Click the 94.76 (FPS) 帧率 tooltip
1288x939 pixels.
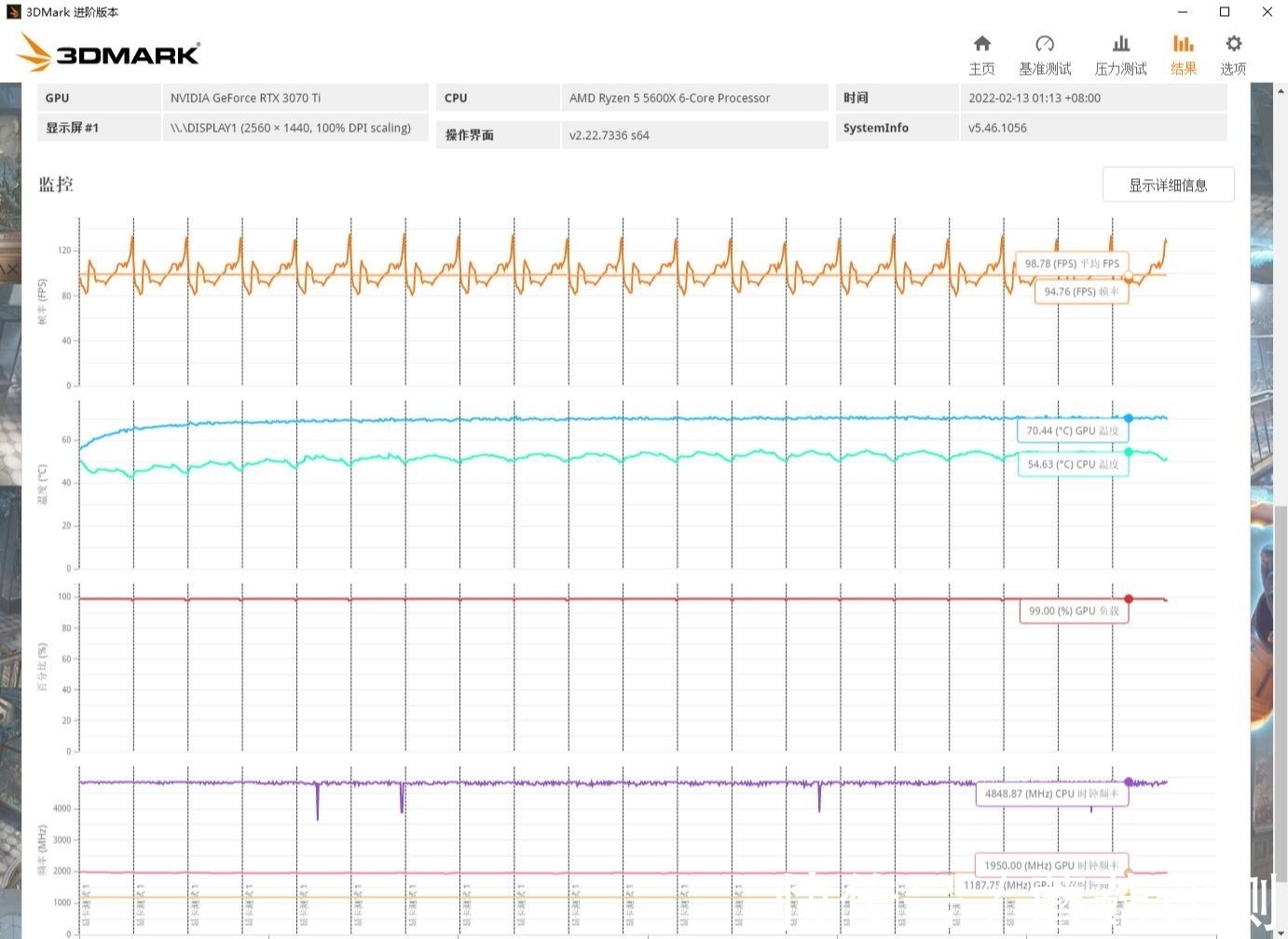pos(1081,292)
